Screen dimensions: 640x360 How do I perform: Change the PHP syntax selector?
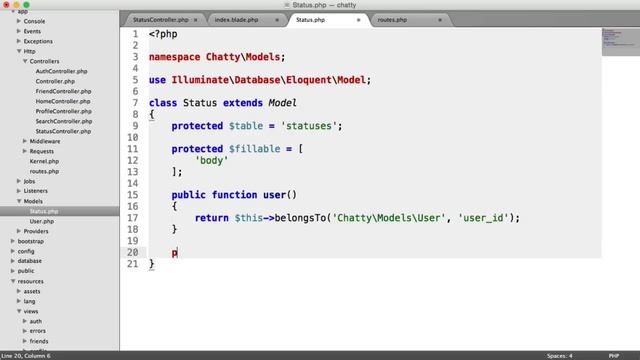pos(614,356)
